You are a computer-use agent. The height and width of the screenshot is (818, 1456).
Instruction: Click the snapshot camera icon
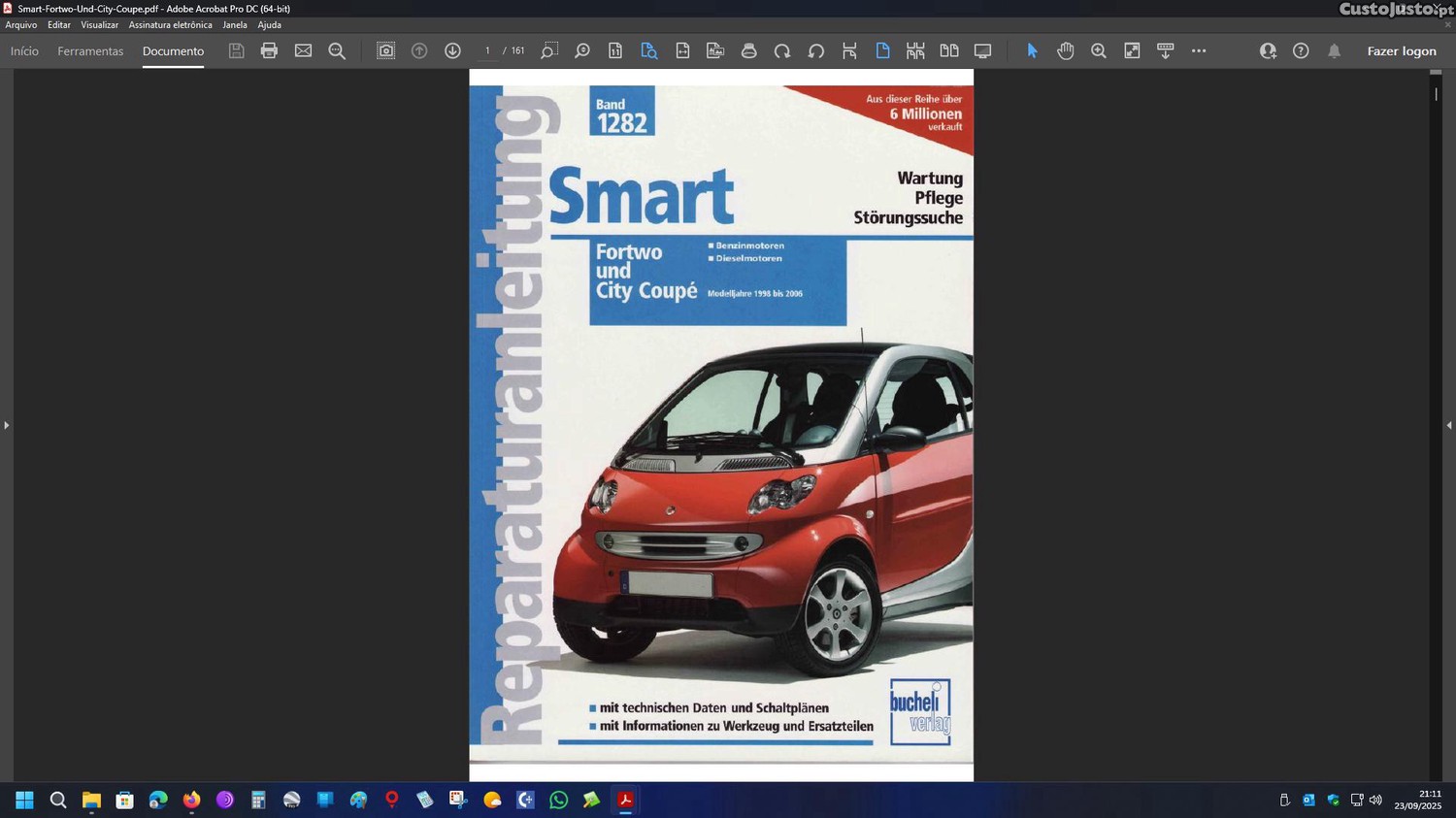coord(385,50)
